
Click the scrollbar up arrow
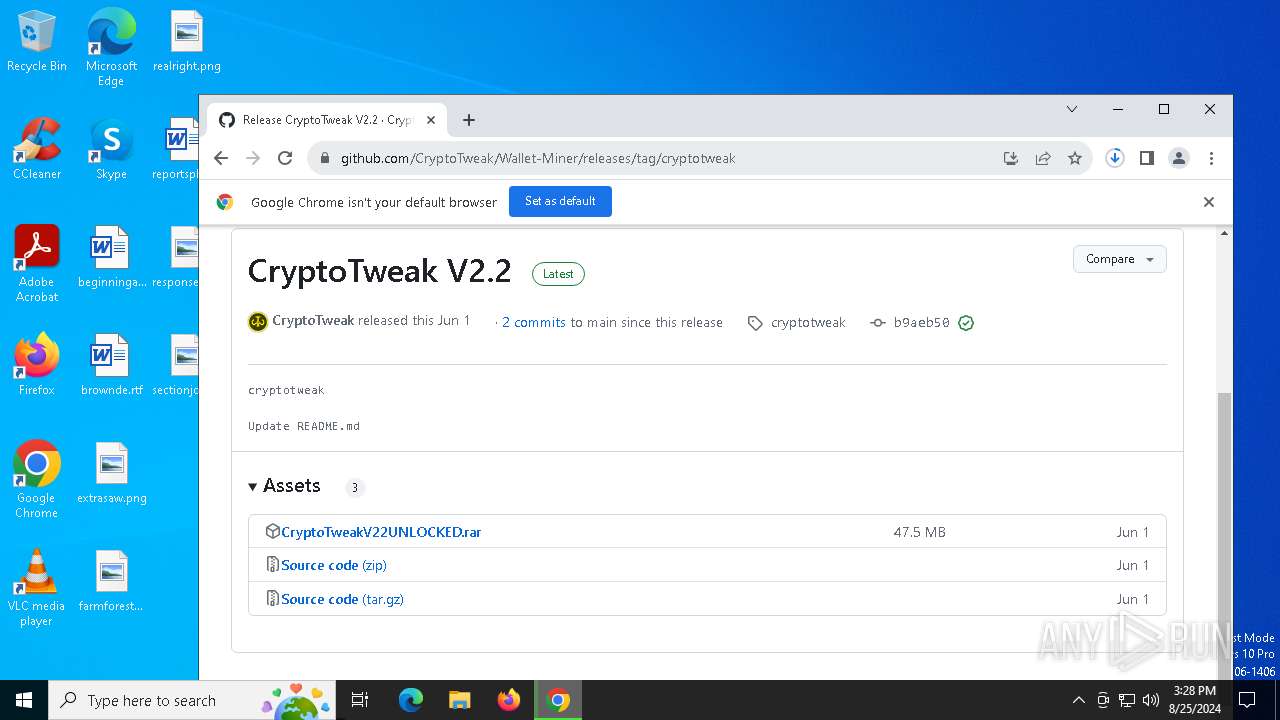pyautogui.click(x=1224, y=234)
